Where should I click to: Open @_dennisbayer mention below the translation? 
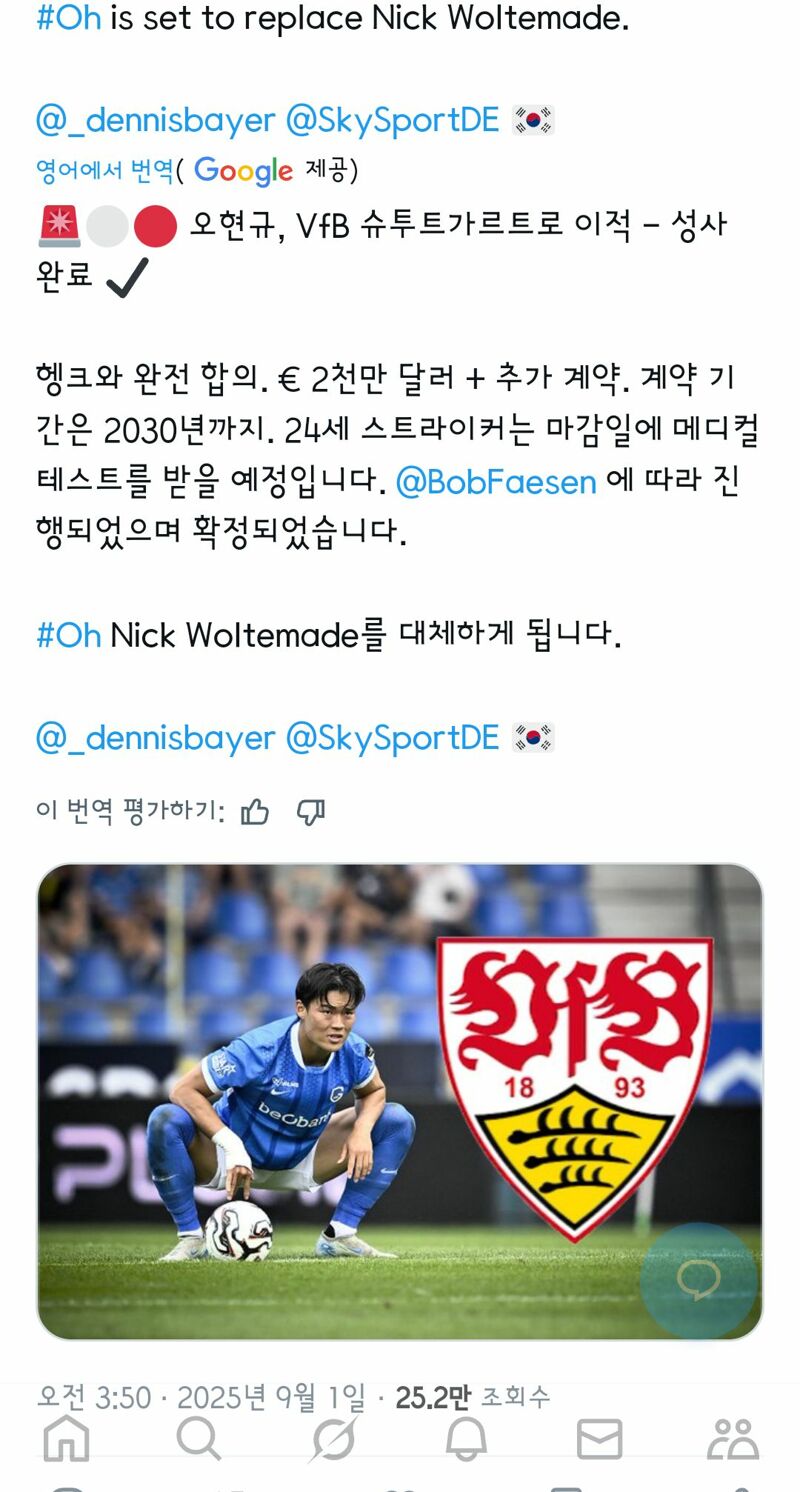[x=155, y=738]
